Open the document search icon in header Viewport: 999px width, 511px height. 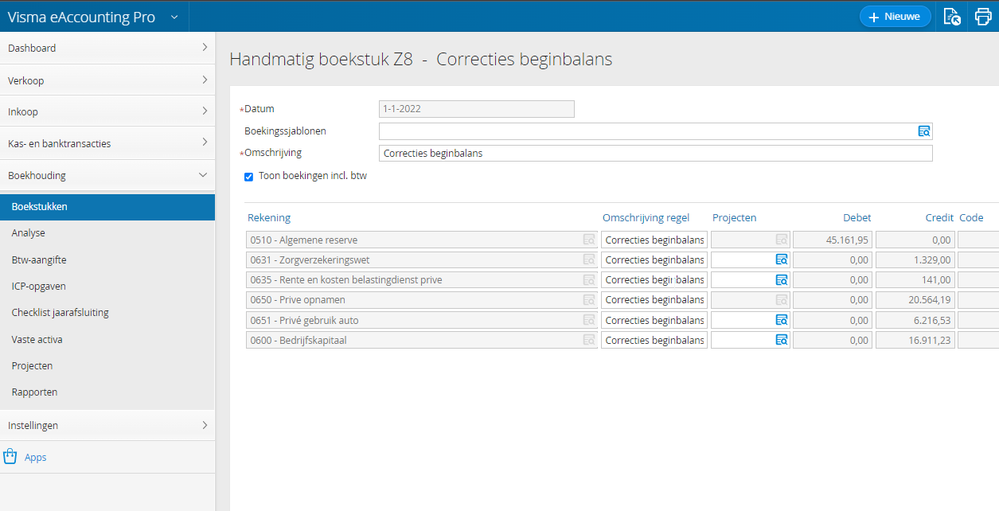click(x=953, y=16)
